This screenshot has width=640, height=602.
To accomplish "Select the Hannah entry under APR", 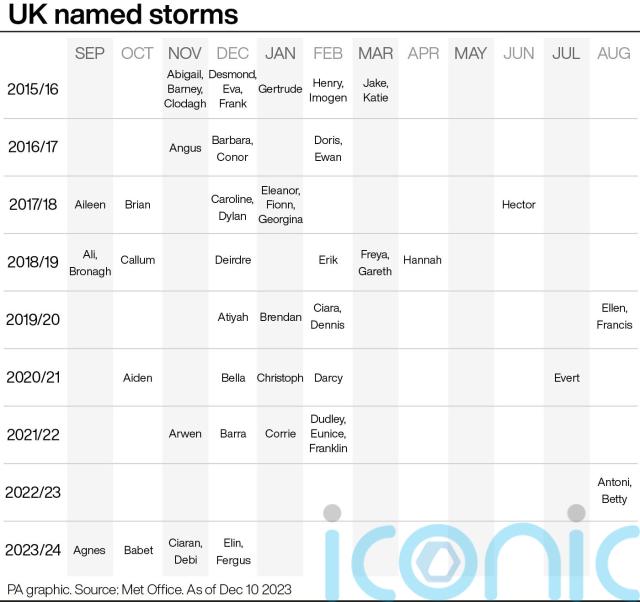I will pos(422,260).
